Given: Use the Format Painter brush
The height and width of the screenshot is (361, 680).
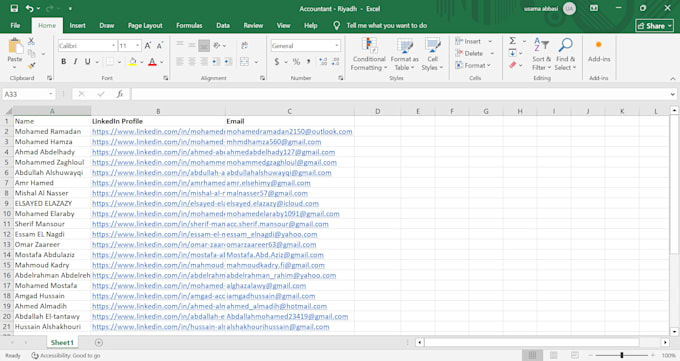Looking at the screenshot, I should 31,66.
